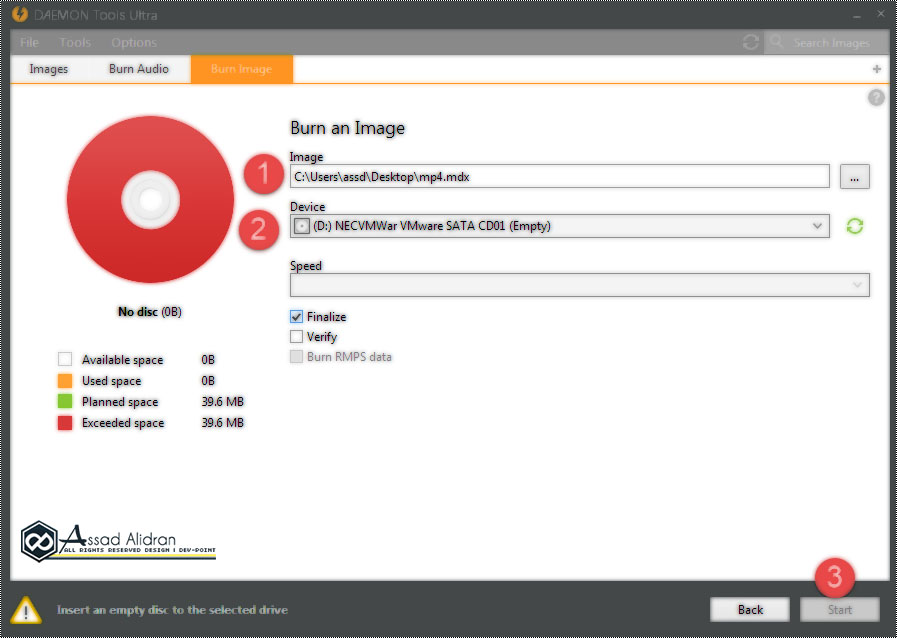The width and height of the screenshot is (897, 638).
Task: Open the File menu
Action: (x=29, y=42)
